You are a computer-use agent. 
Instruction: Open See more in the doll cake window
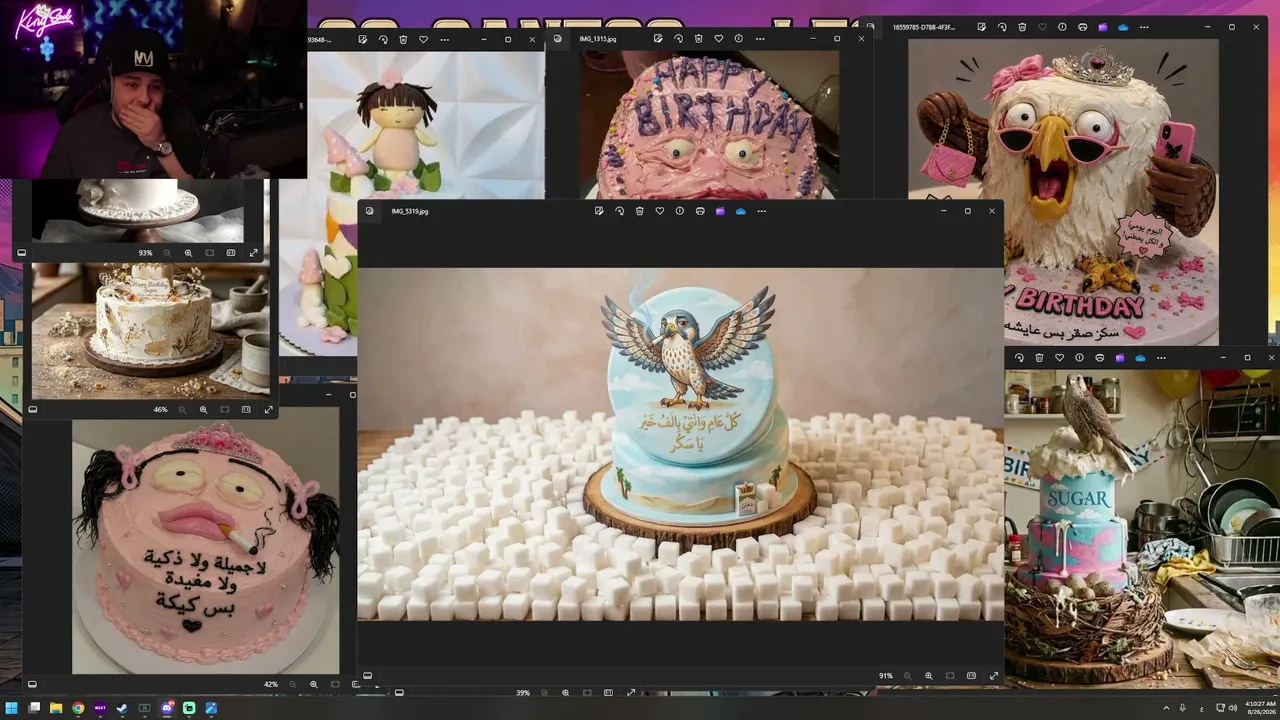[x=444, y=39]
